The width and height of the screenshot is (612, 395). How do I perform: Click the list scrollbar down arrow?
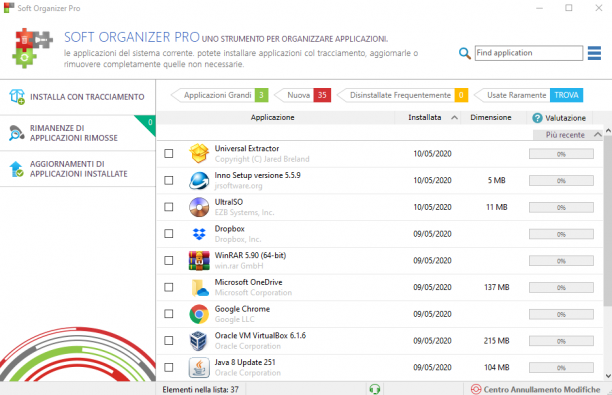608,376
